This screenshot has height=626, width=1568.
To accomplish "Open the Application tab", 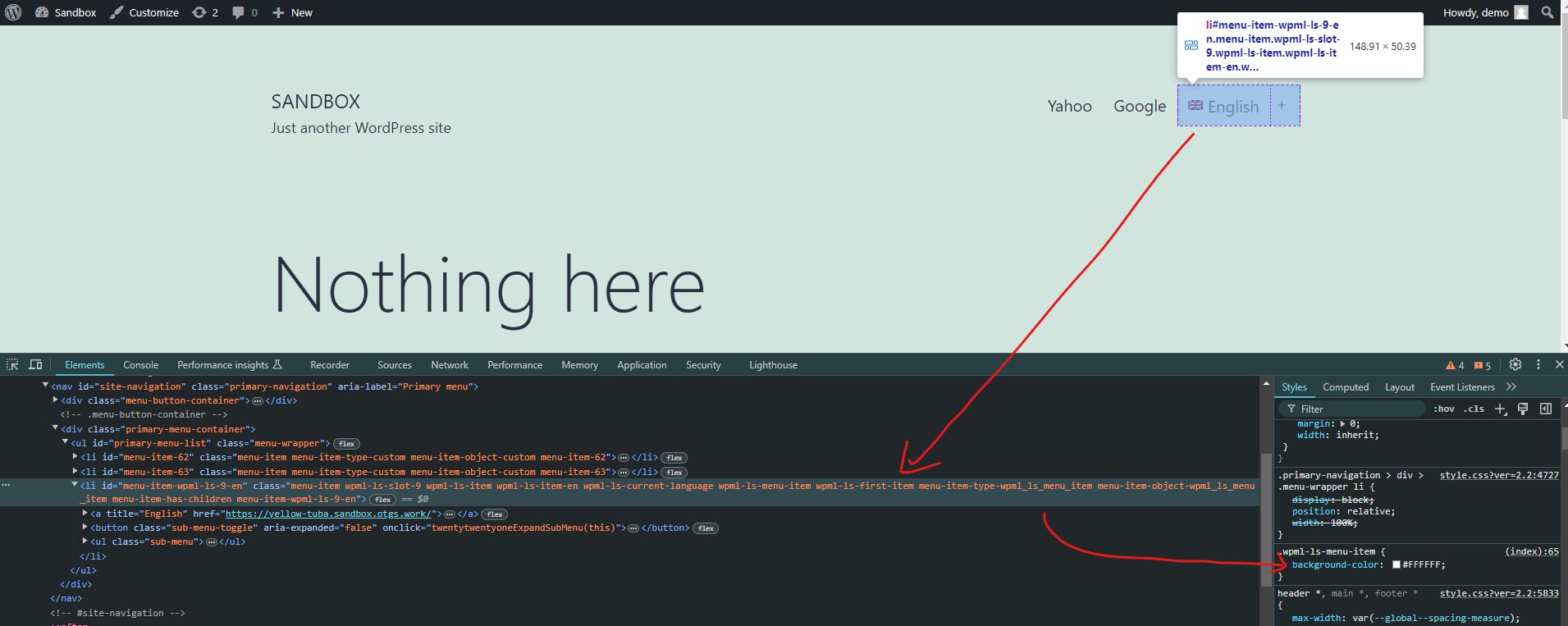I will 642,365.
